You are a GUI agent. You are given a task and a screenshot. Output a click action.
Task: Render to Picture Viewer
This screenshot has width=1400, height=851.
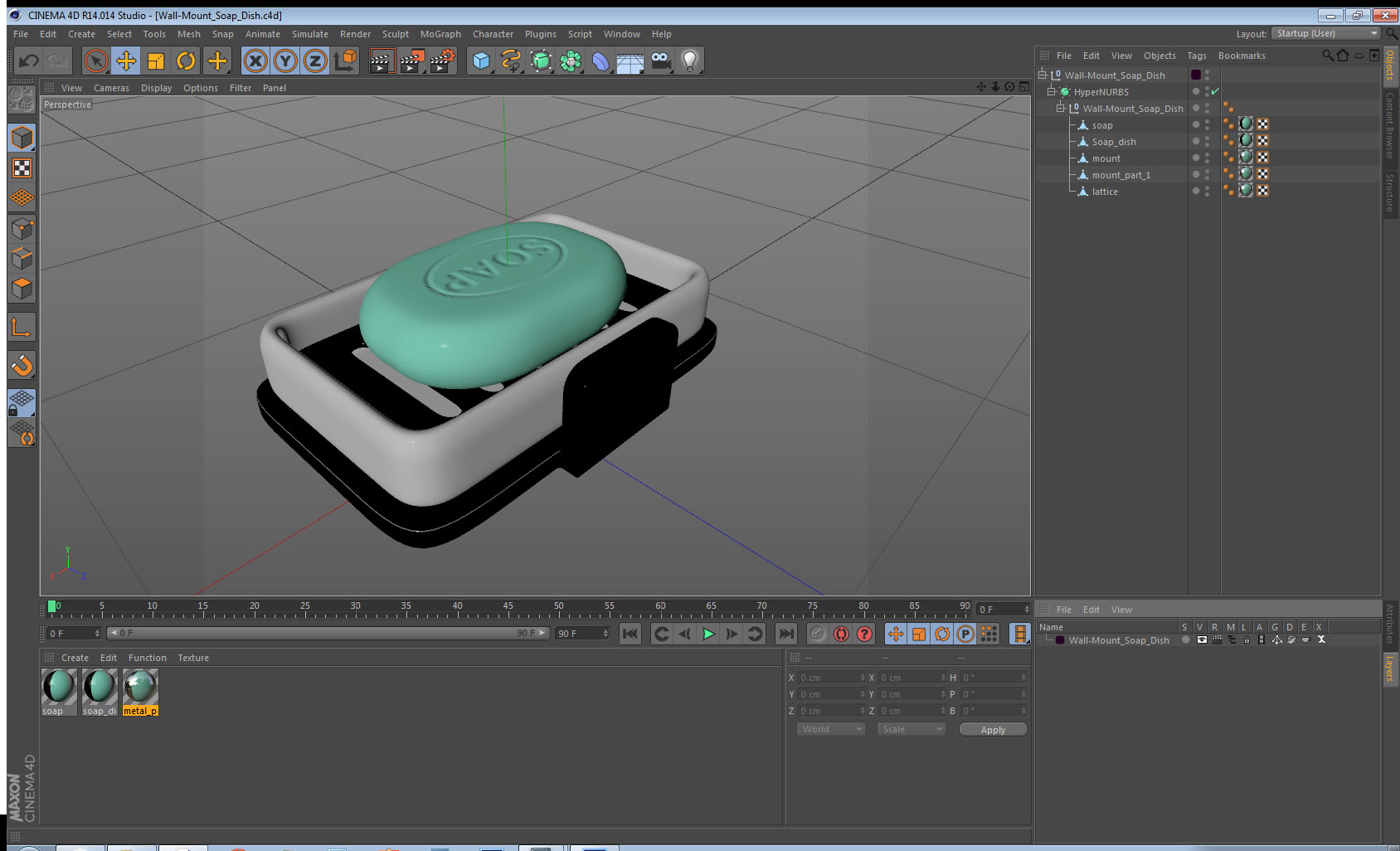coord(412,61)
